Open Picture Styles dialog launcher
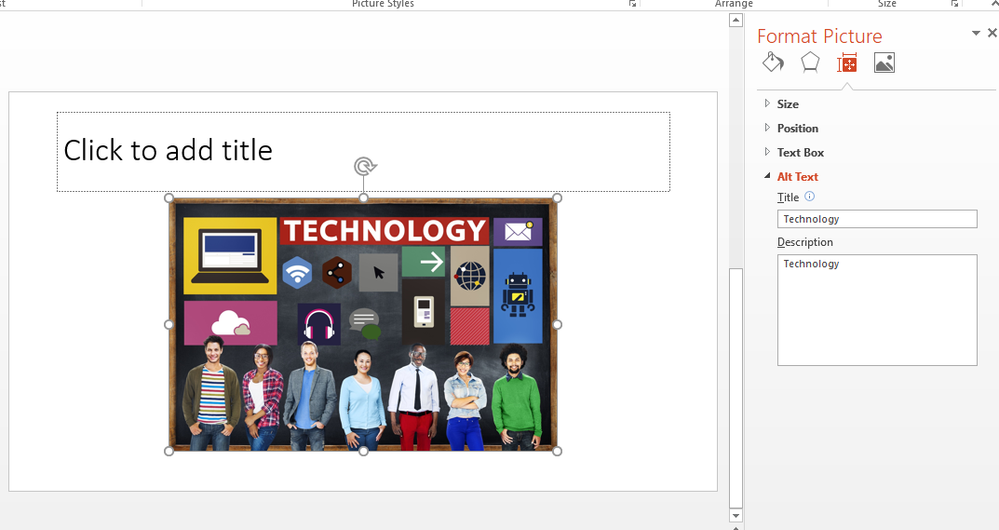The height and width of the screenshot is (530, 999). point(632,4)
